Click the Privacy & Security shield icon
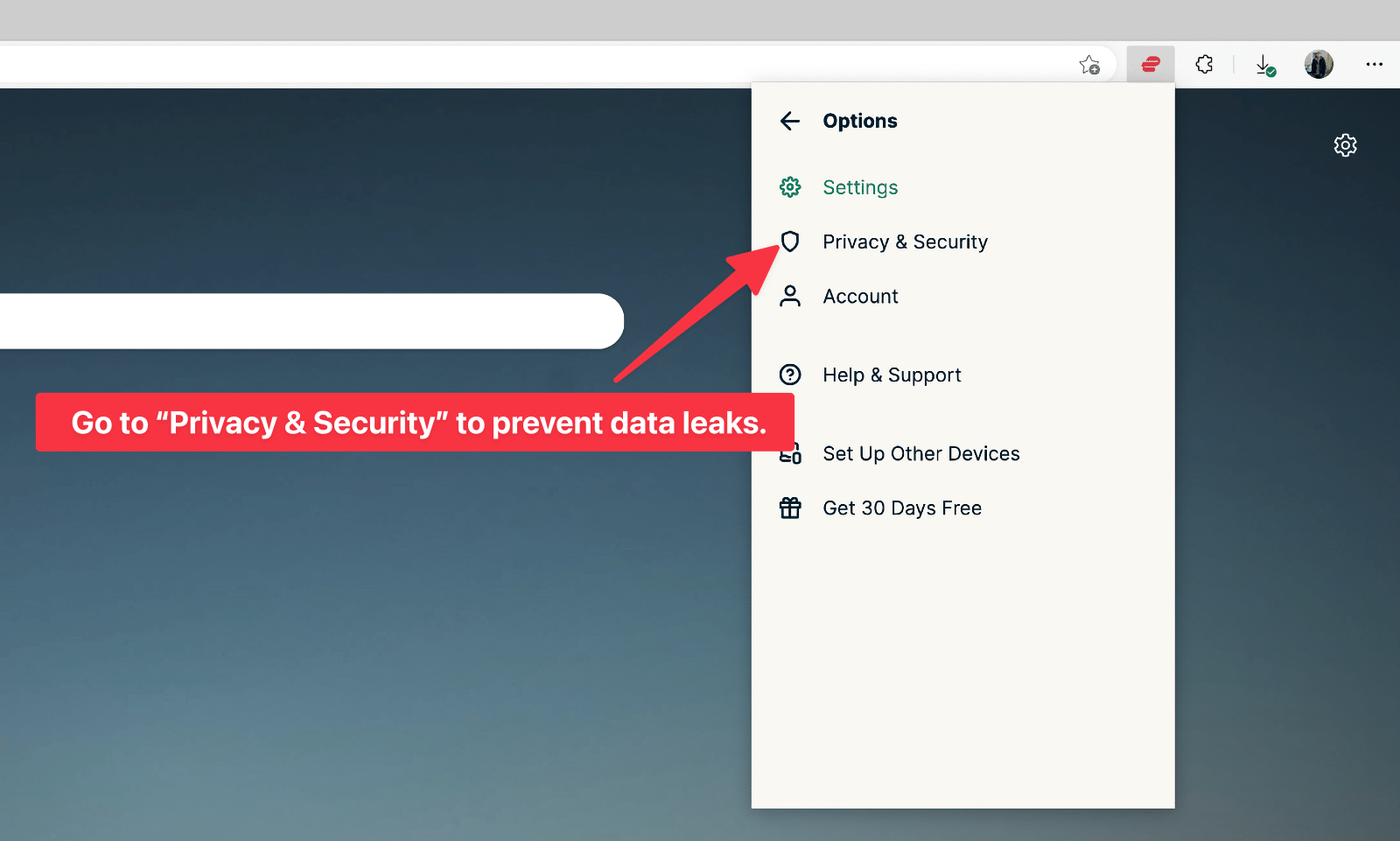The height and width of the screenshot is (841, 1400). pyautogui.click(x=790, y=242)
